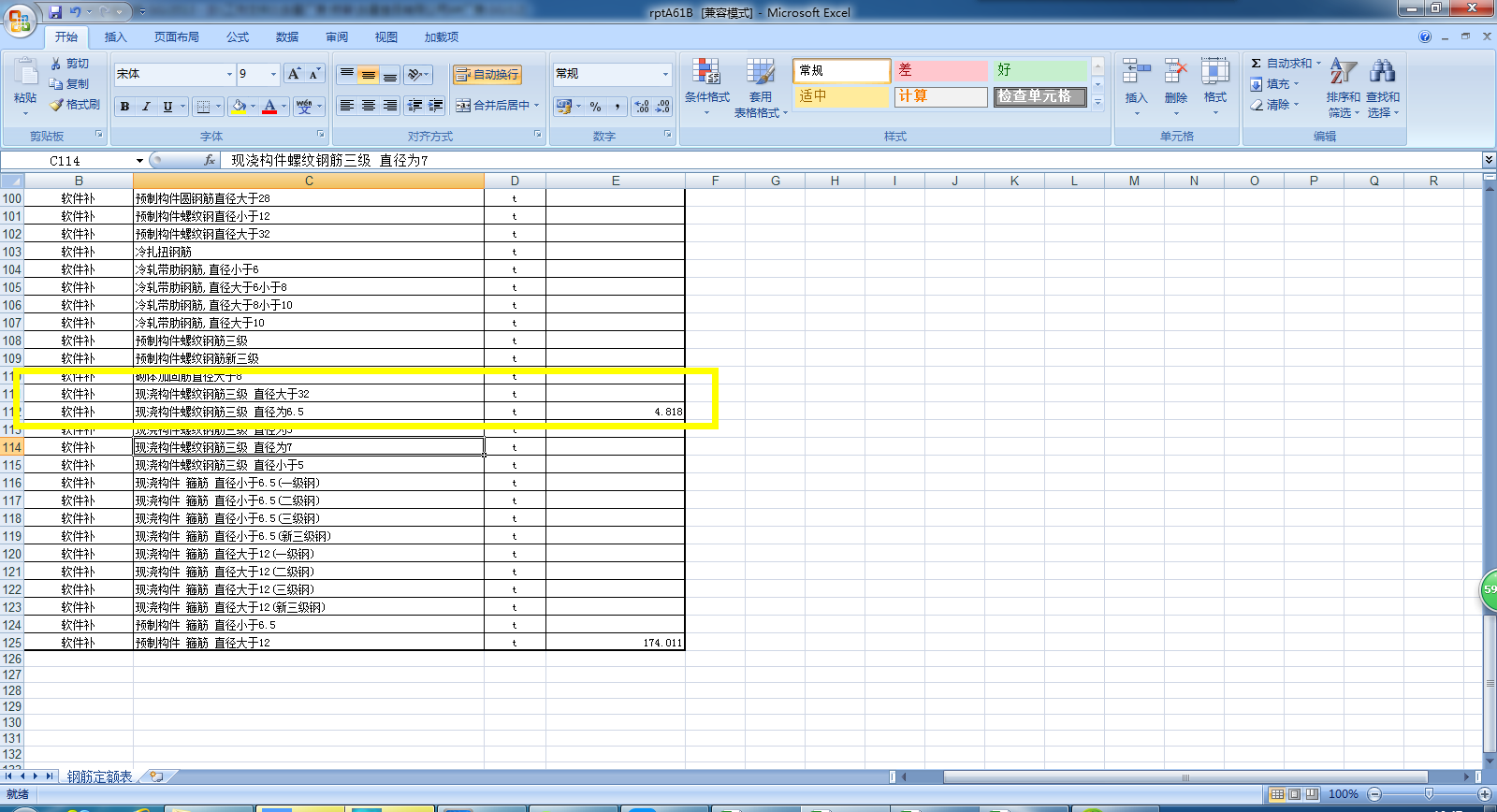Select column C header
The height and width of the screenshot is (812, 1497).
point(309,181)
